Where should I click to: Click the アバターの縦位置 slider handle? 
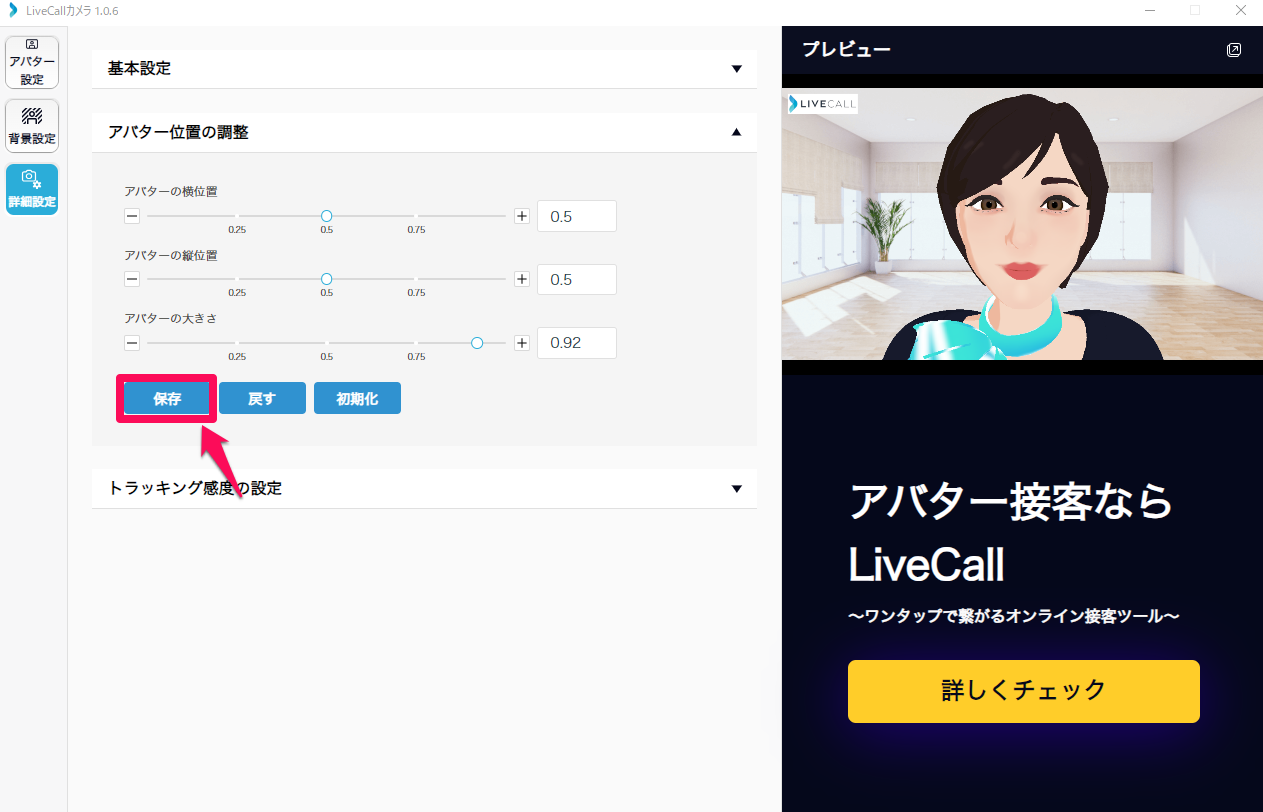[x=326, y=279]
